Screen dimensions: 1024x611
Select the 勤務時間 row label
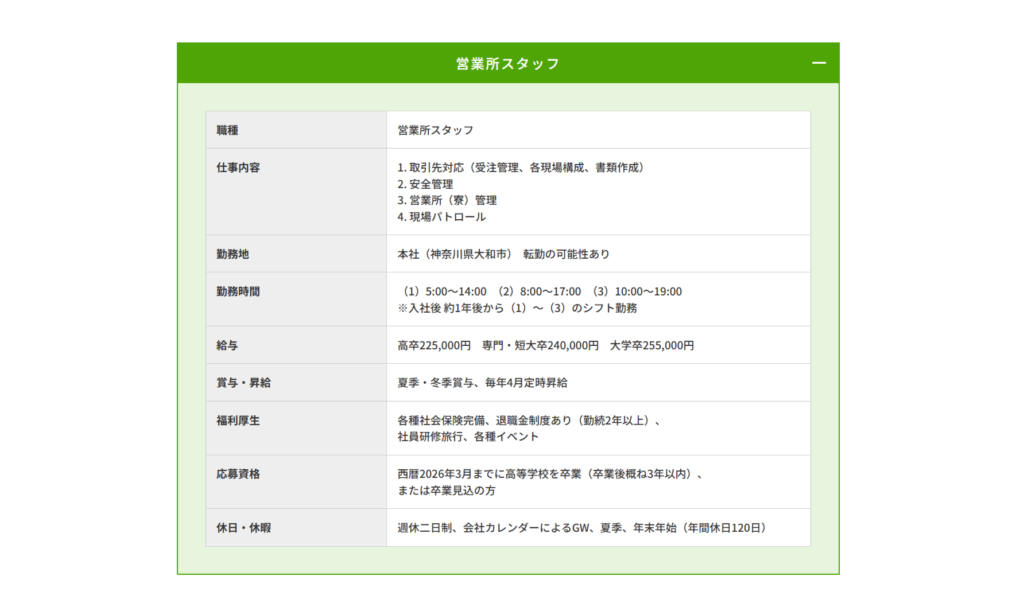[238, 291]
